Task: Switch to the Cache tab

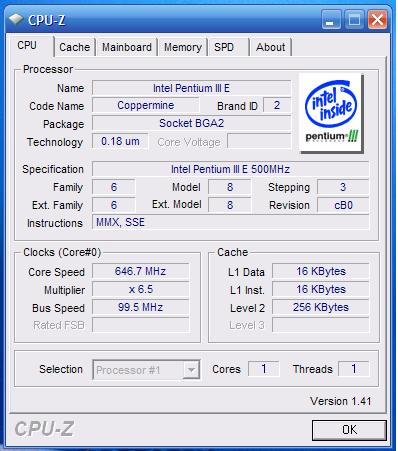Action: point(74,47)
